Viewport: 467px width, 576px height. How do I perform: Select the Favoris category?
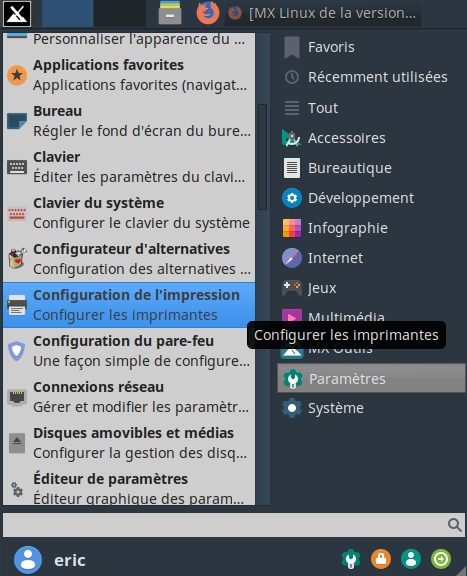point(371,47)
